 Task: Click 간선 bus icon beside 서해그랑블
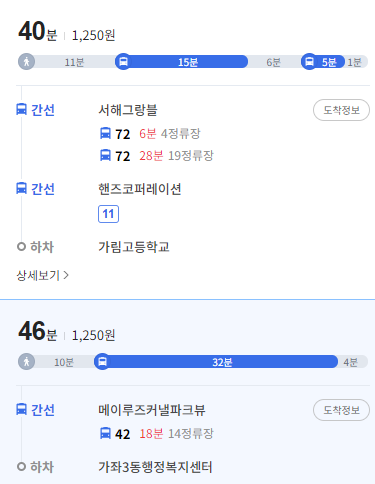(x=21, y=109)
